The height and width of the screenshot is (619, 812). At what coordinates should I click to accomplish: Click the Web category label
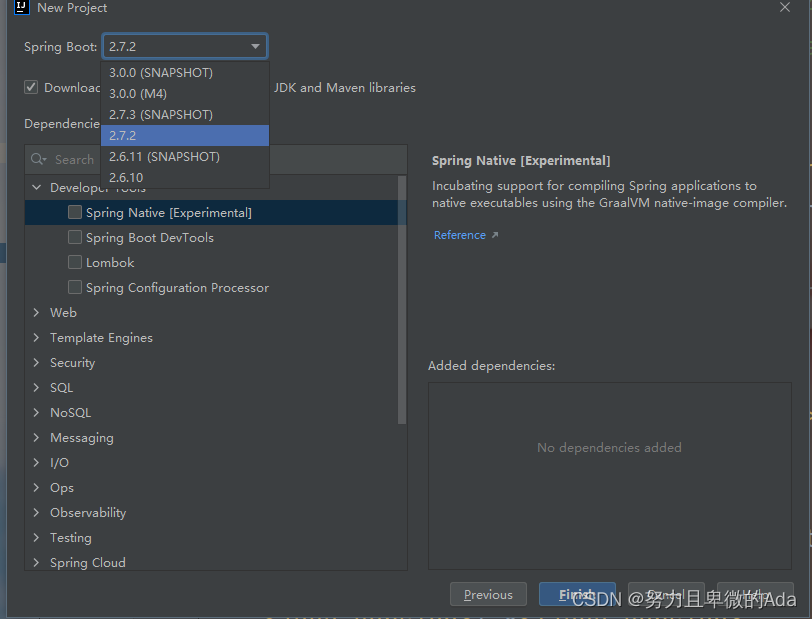63,313
